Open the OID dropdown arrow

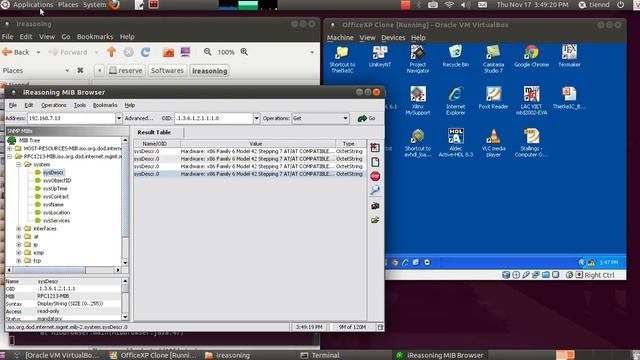click(256, 118)
